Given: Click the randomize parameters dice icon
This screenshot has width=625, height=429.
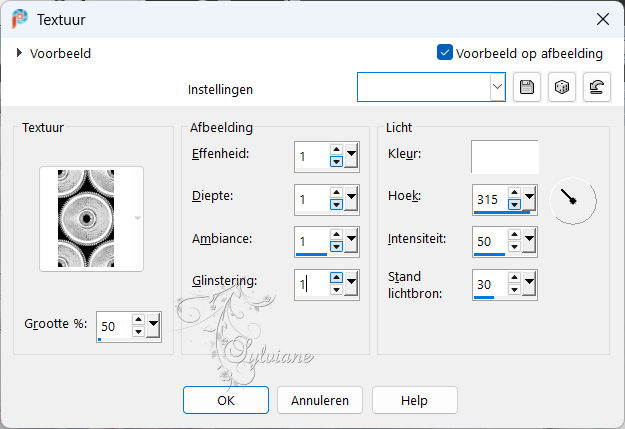Looking at the screenshot, I should point(562,87).
